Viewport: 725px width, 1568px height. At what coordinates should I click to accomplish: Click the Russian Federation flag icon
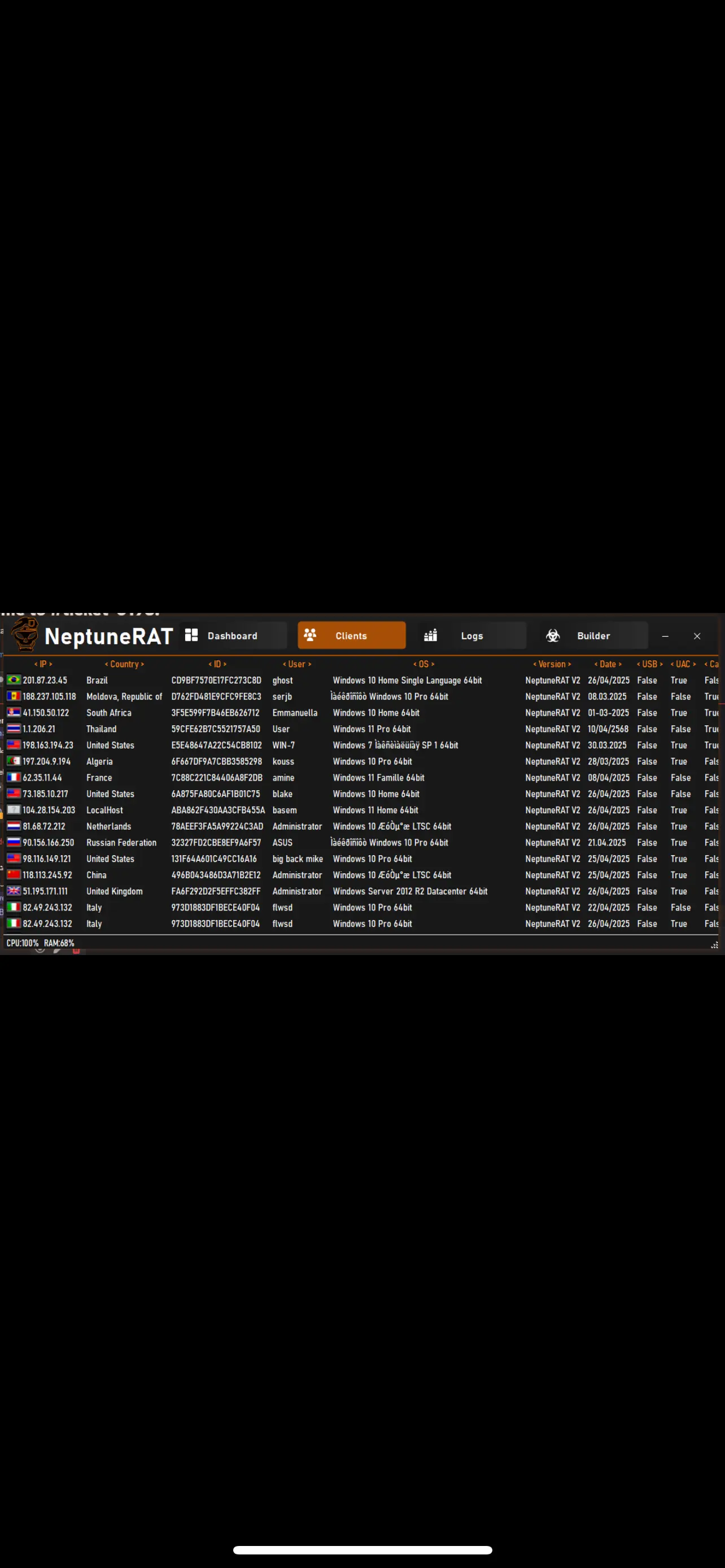pyautogui.click(x=14, y=843)
